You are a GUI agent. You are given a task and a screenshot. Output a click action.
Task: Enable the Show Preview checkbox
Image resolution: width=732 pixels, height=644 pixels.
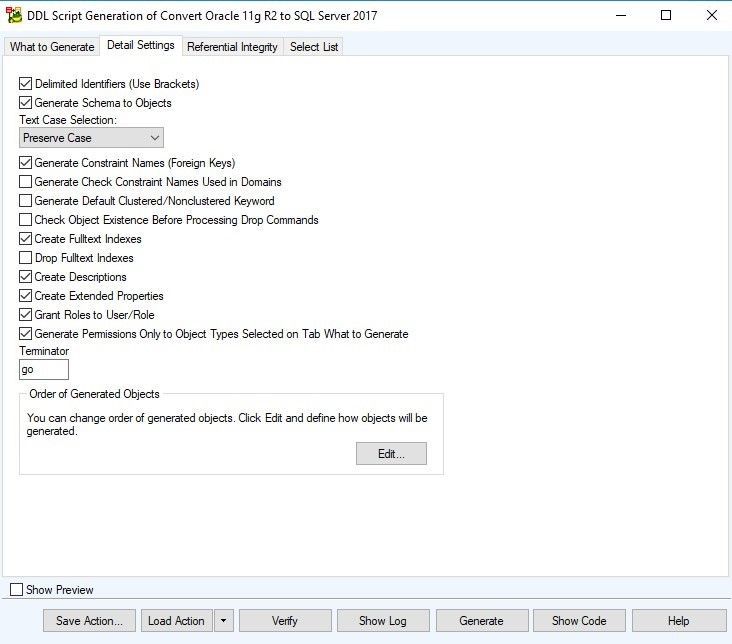click(16, 589)
